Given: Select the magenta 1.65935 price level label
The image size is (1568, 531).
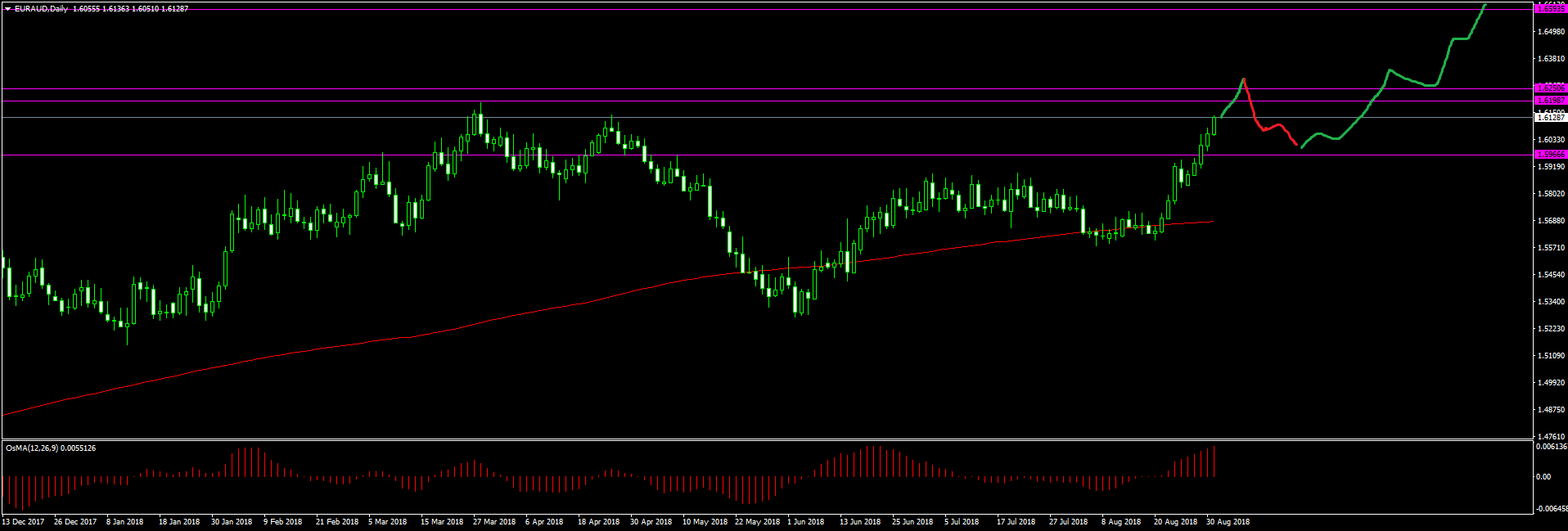Looking at the screenshot, I should tap(1551, 8).
